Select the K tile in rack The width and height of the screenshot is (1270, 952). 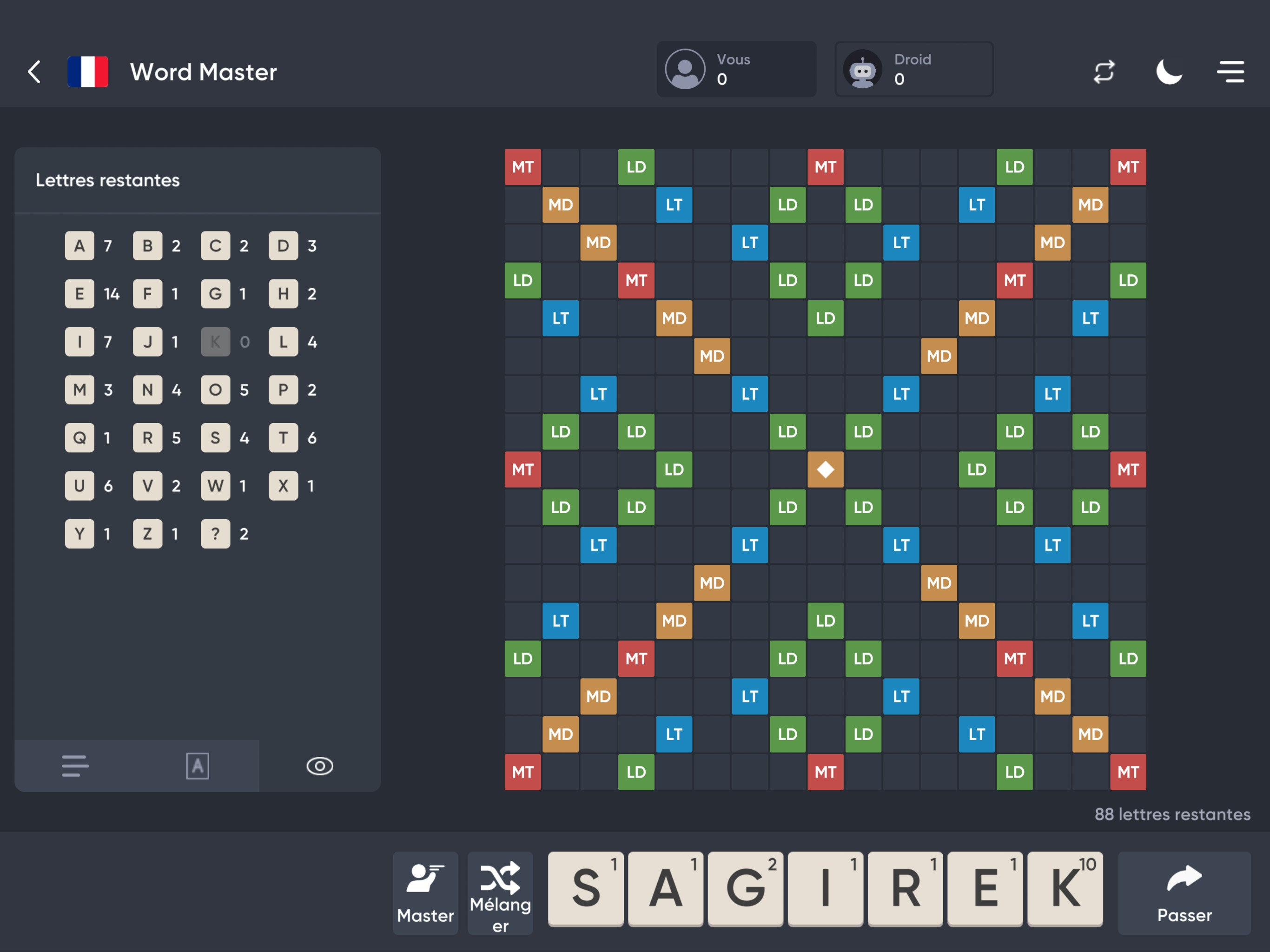[x=1065, y=888]
